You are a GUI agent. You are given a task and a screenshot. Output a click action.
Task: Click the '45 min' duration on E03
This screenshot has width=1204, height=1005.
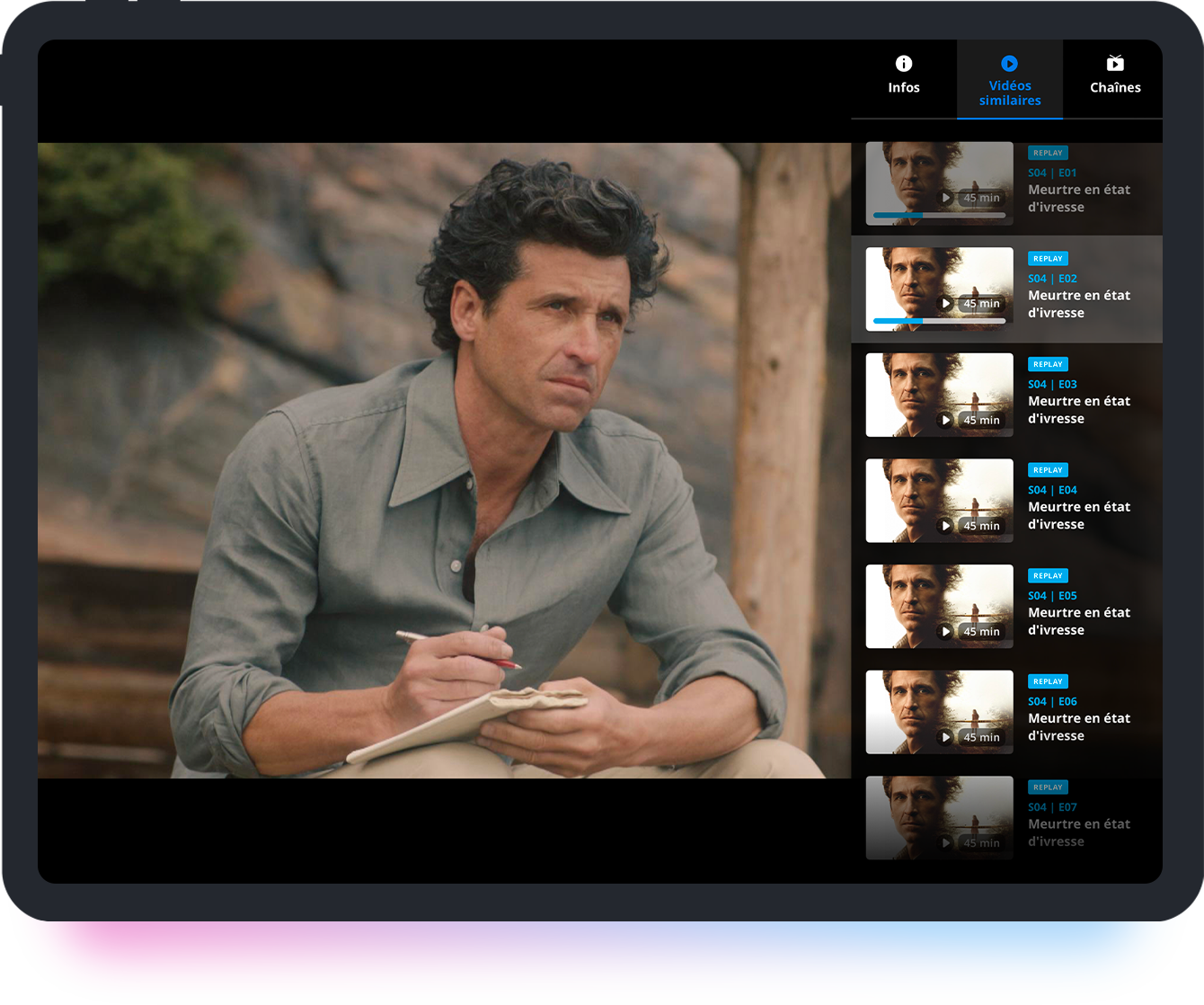[981, 420]
